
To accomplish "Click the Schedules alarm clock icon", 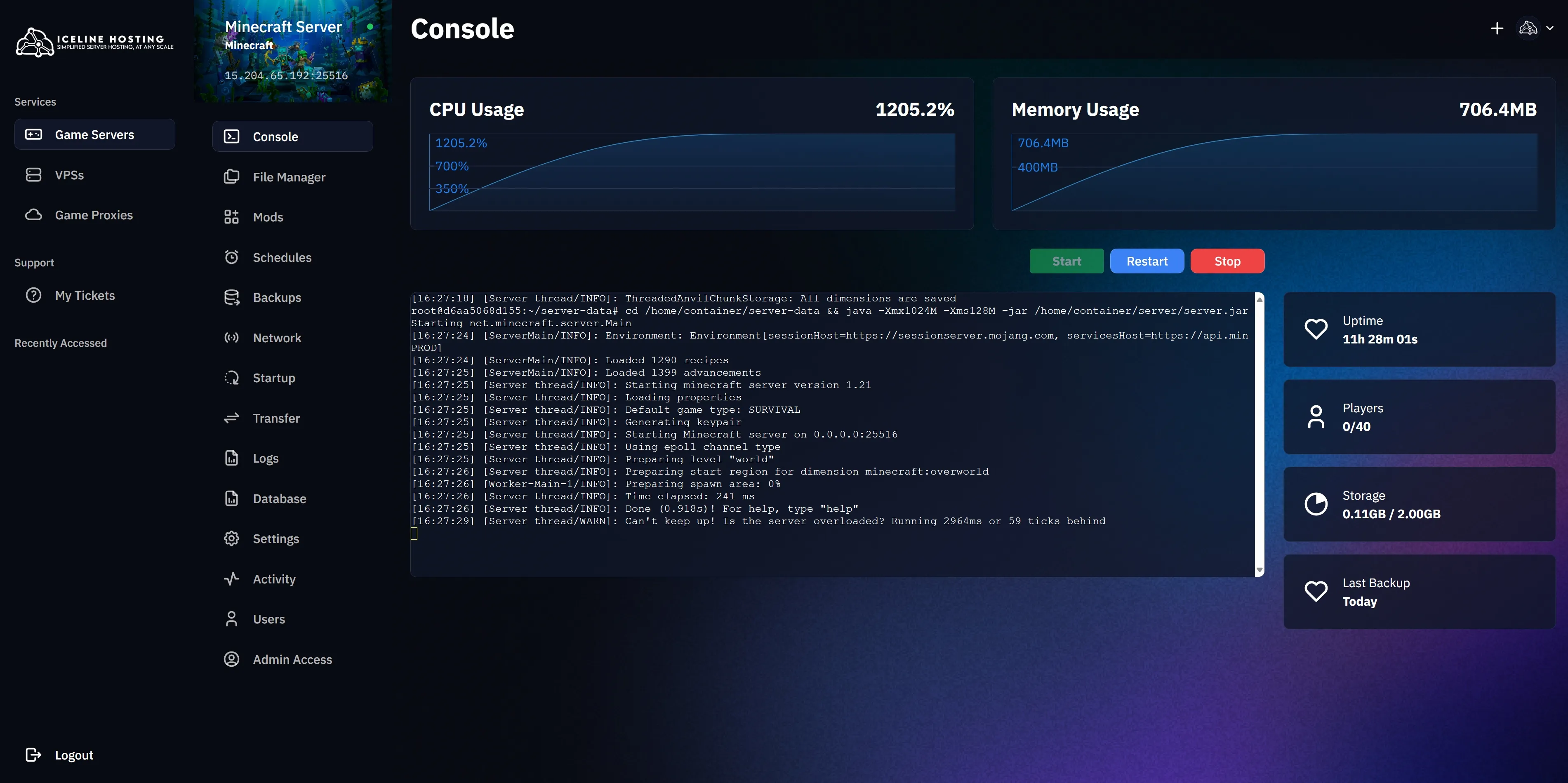I will click(231, 257).
